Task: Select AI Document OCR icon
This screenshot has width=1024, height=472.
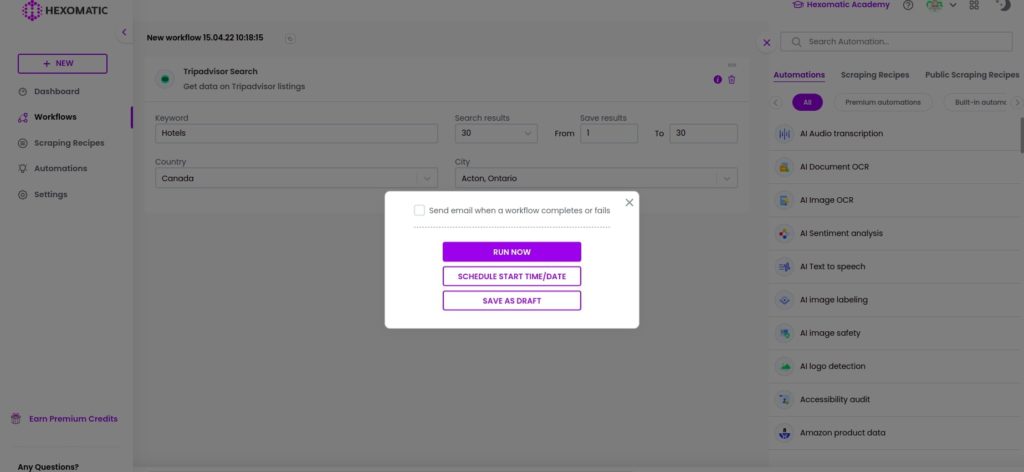Action: pyautogui.click(x=784, y=167)
